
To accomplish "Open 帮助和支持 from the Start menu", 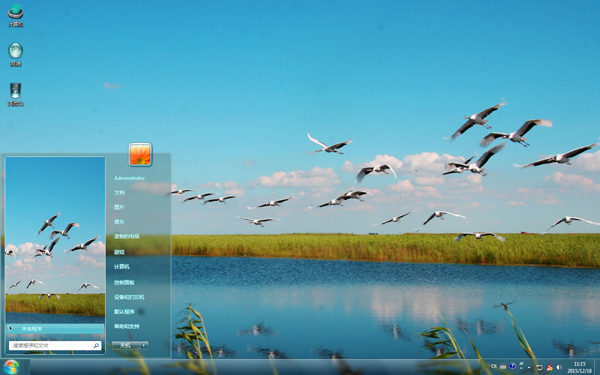I will [127, 326].
